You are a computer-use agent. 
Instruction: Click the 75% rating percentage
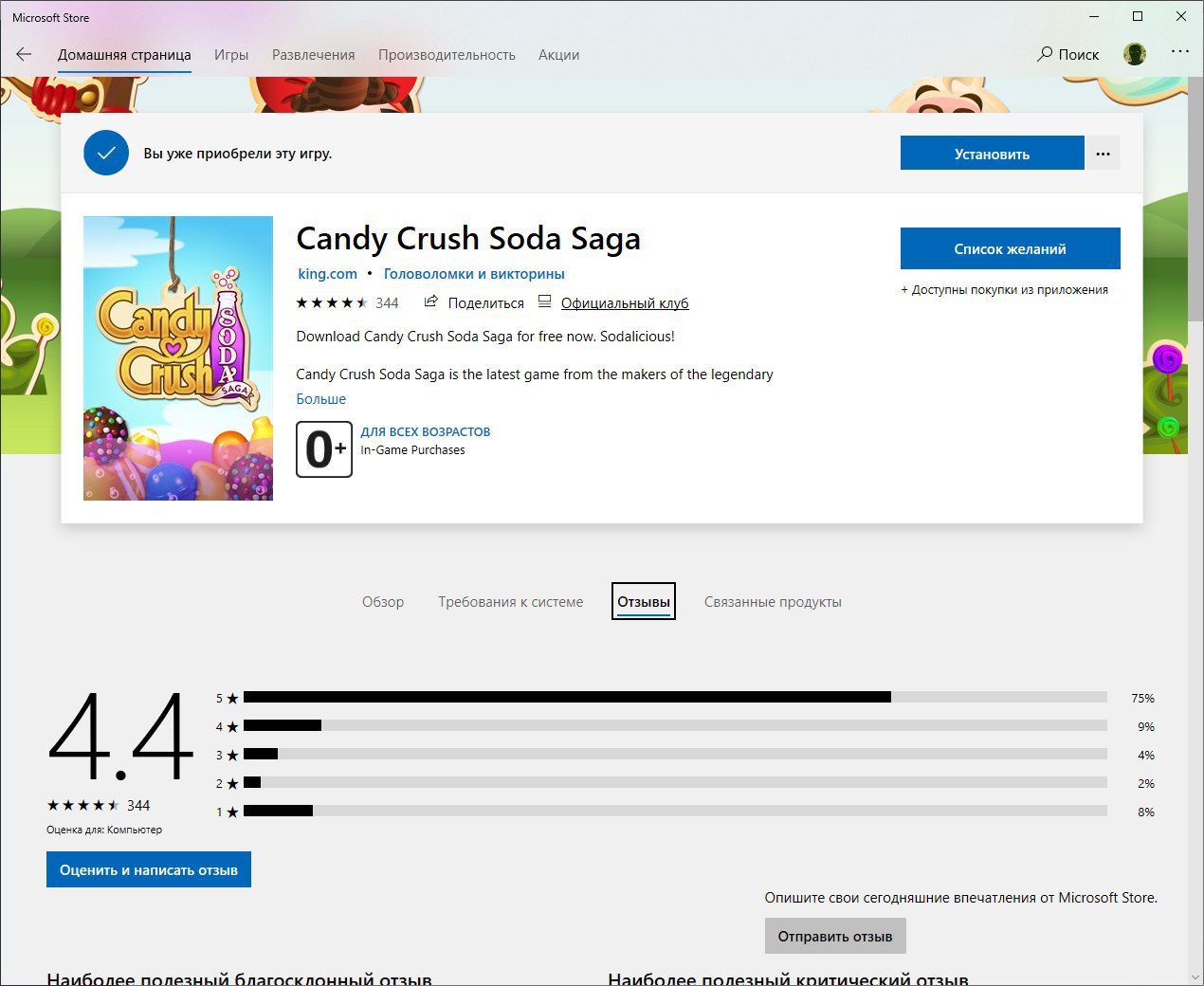1142,698
